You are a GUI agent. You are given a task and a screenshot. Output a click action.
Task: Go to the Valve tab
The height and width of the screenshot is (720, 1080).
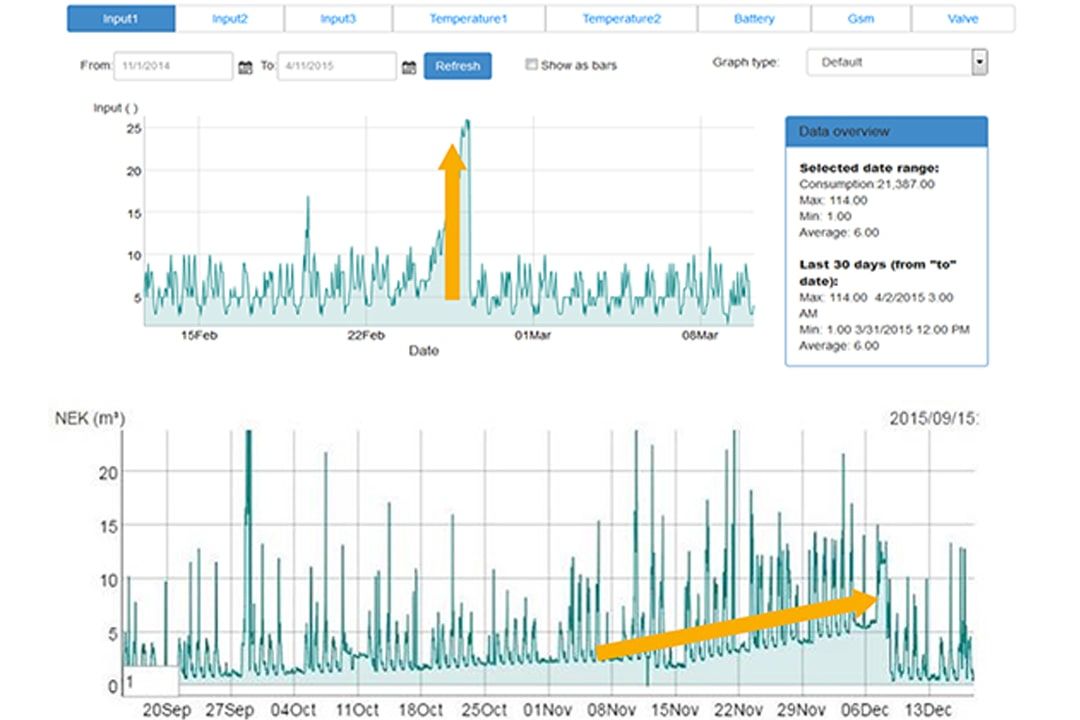pos(962,18)
